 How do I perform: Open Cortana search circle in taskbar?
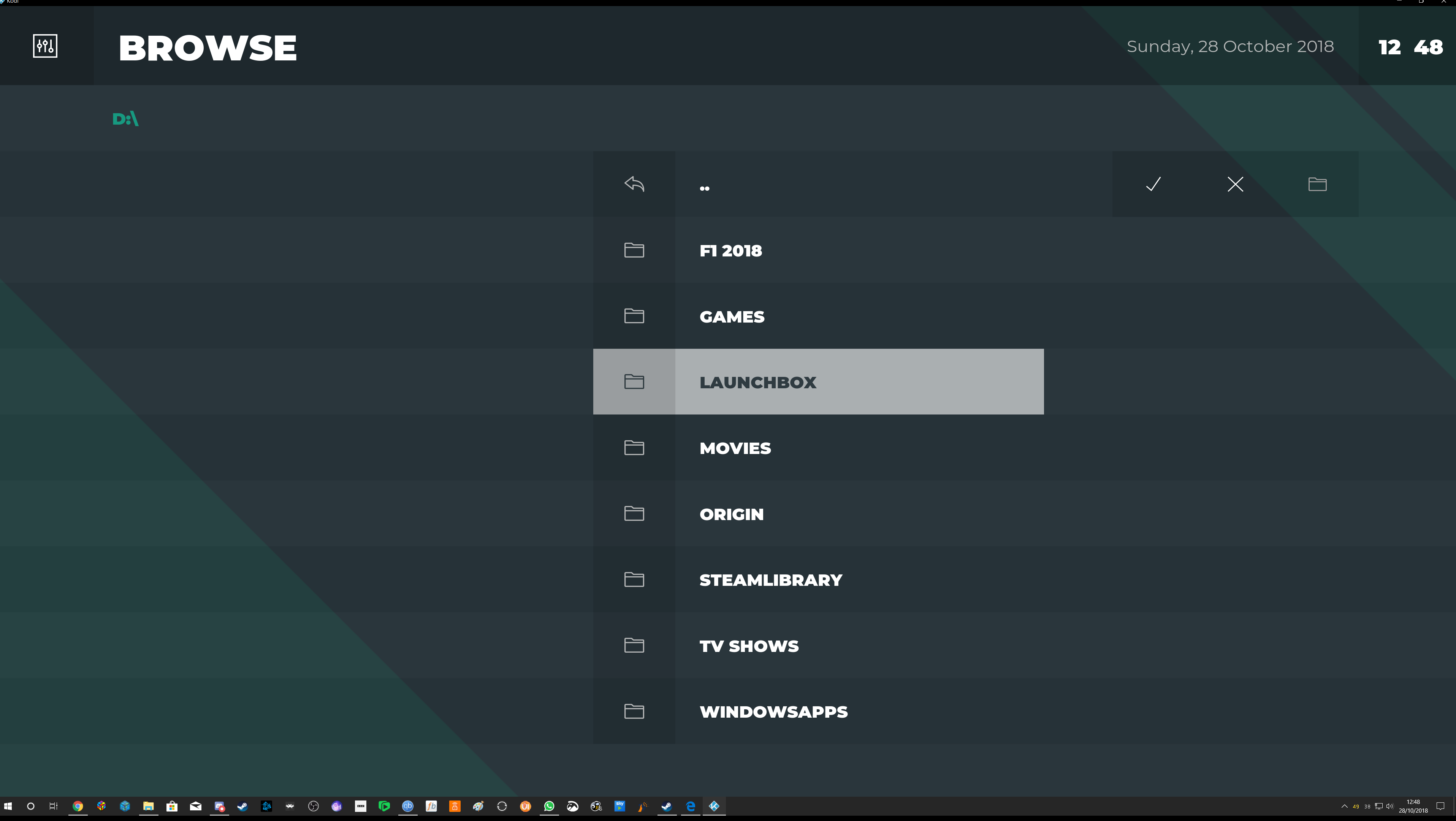[x=30, y=806]
